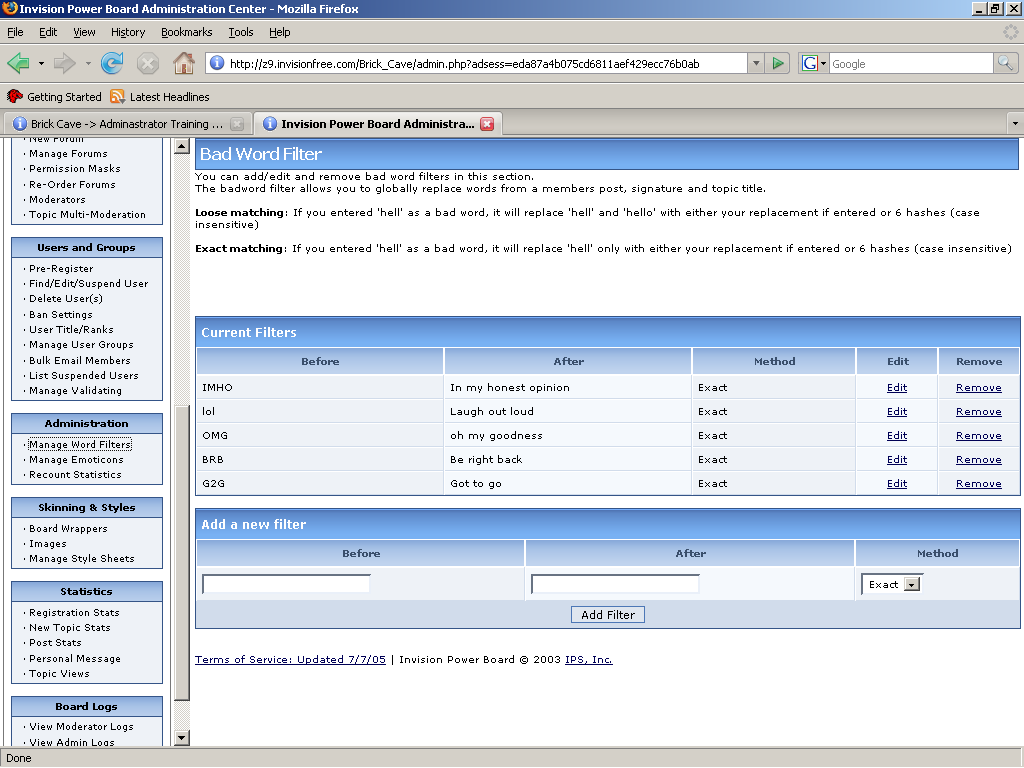
Task: Open Manage Style Sheets in sidebar
Action: [x=82, y=559]
